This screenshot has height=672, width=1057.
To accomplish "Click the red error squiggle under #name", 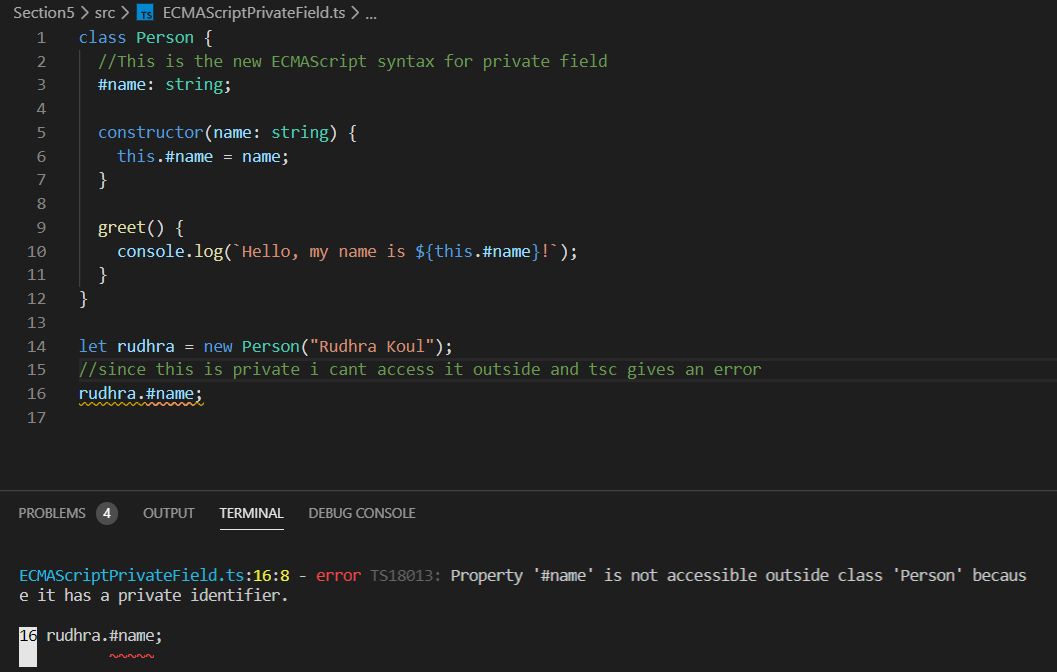I will (x=131, y=657).
